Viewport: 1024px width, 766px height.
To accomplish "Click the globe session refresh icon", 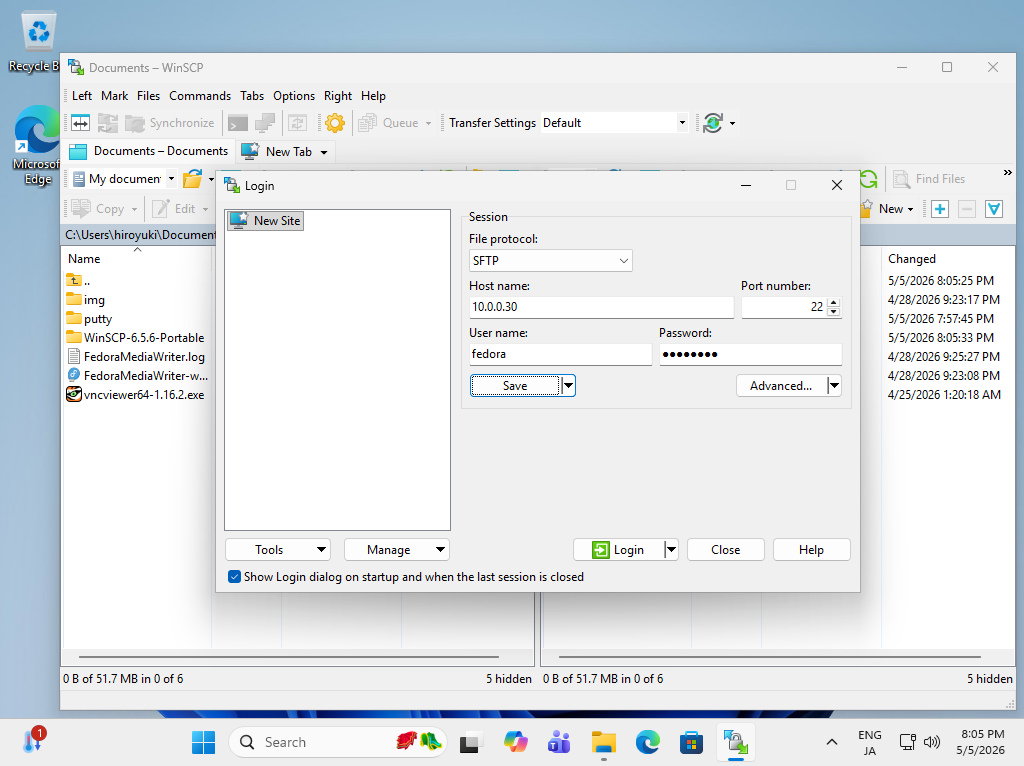I will coord(713,123).
